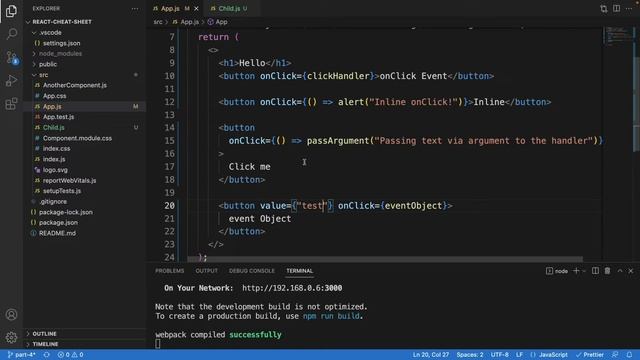Open package.json file

click(x=58, y=222)
